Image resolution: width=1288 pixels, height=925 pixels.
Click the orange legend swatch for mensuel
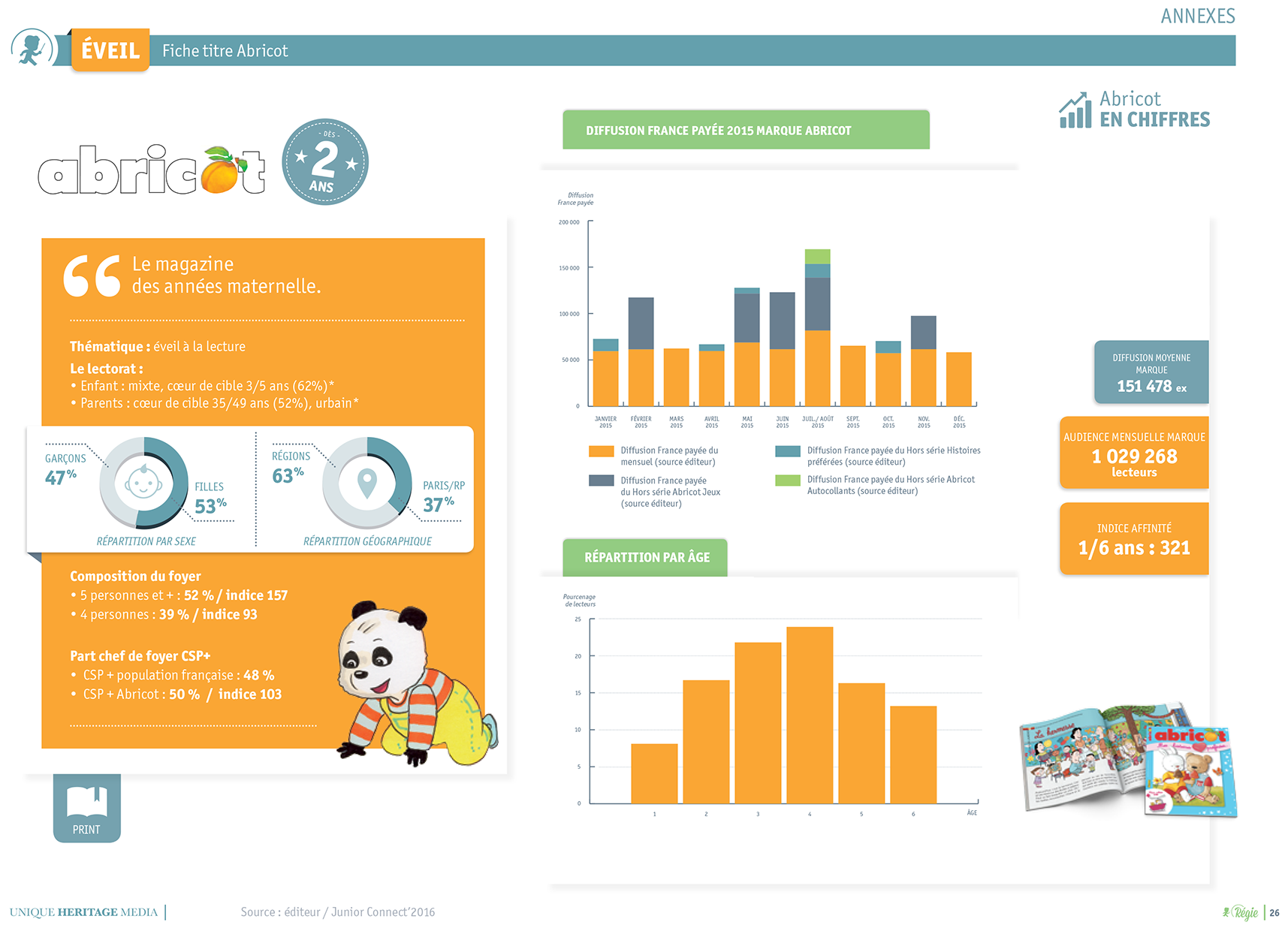pyautogui.click(x=602, y=451)
